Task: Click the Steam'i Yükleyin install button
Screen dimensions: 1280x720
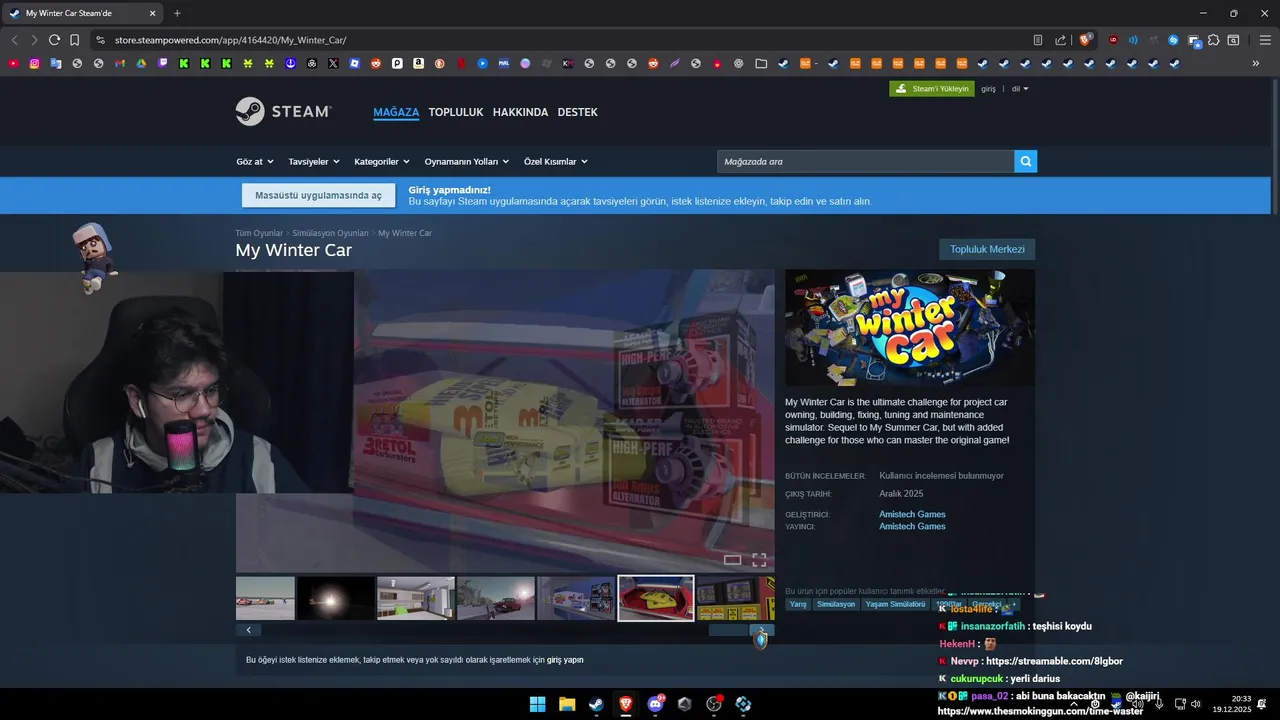Action: (932, 88)
